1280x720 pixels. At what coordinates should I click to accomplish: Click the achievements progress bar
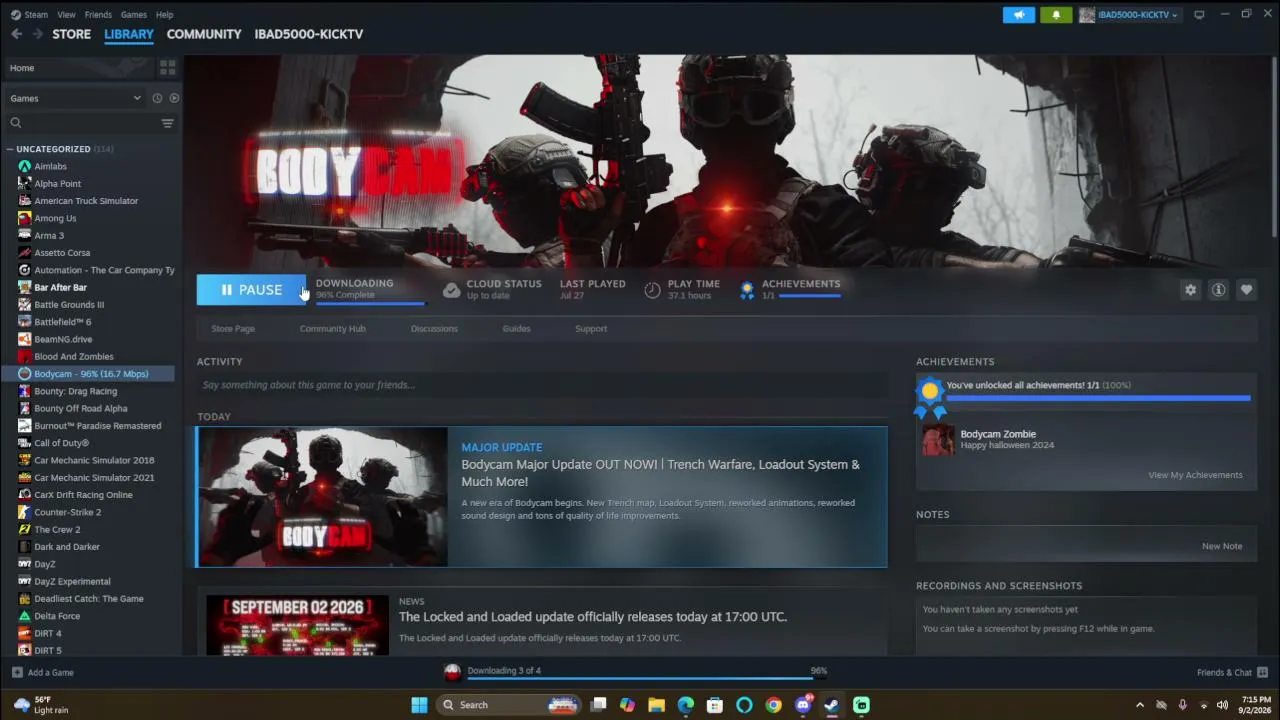point(1098,398)
